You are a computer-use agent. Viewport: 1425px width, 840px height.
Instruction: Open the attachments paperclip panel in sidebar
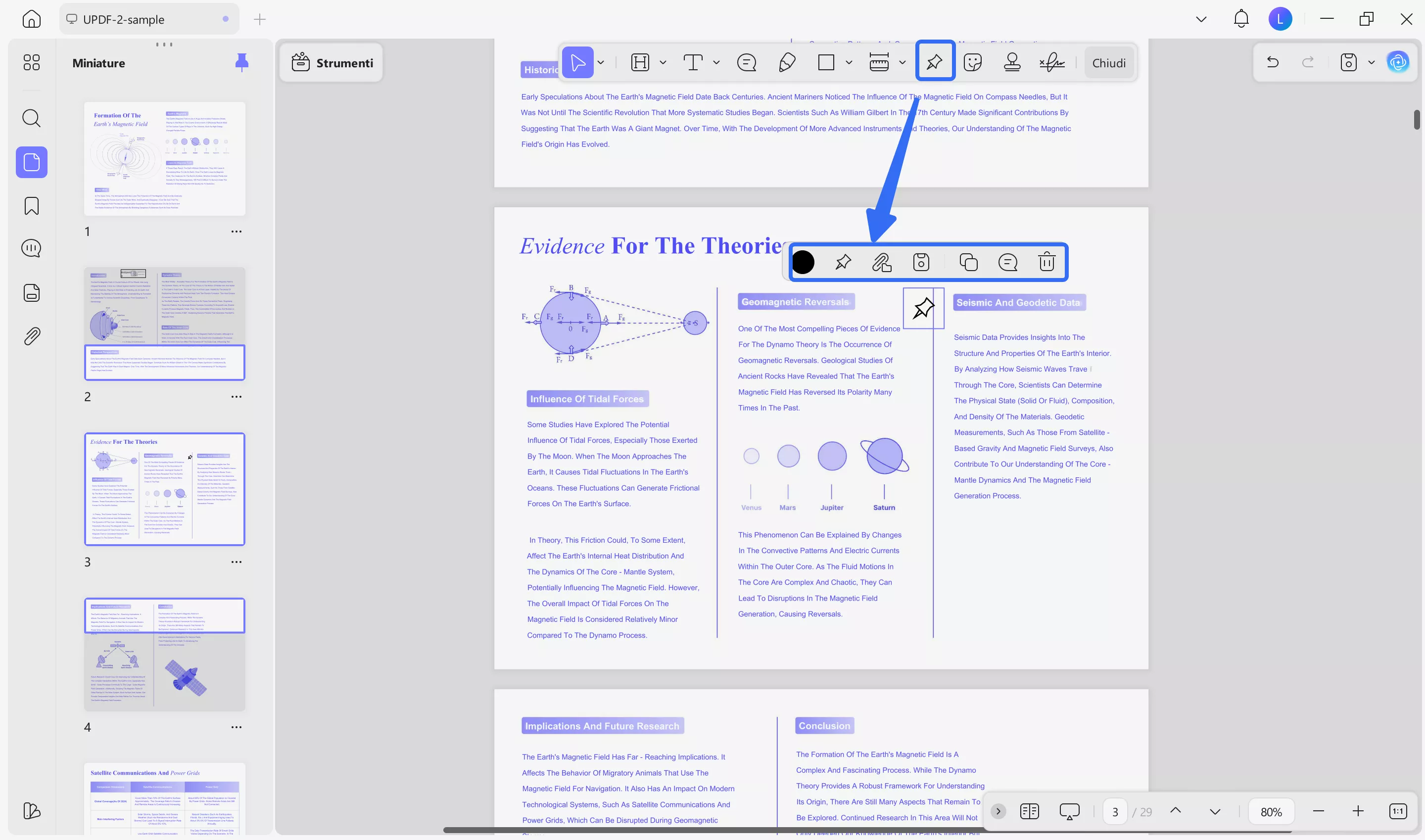click(x=32, y=336)
